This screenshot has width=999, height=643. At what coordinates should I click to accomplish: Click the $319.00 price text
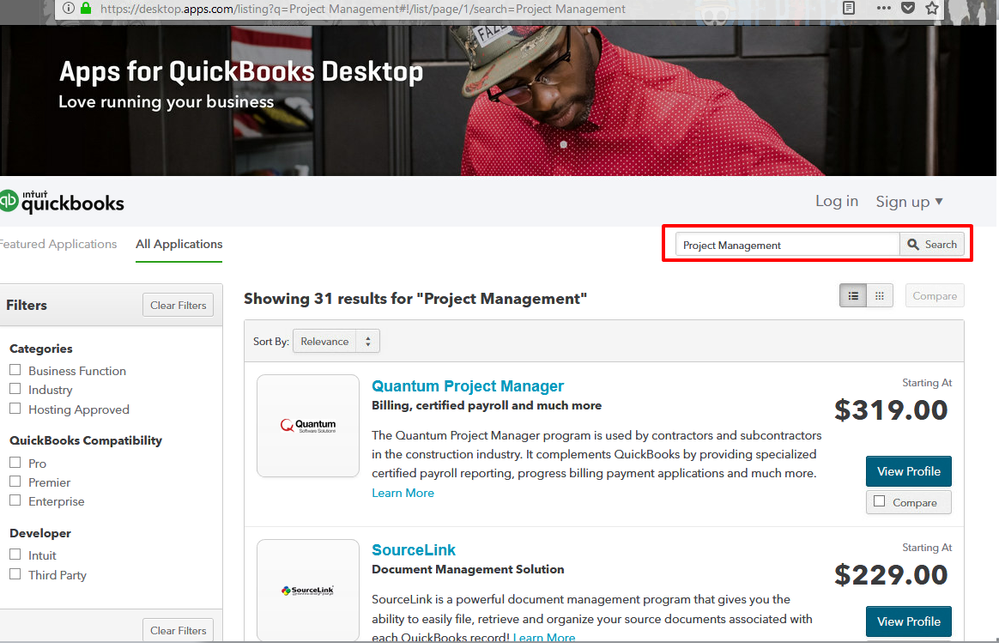(891, 410)
